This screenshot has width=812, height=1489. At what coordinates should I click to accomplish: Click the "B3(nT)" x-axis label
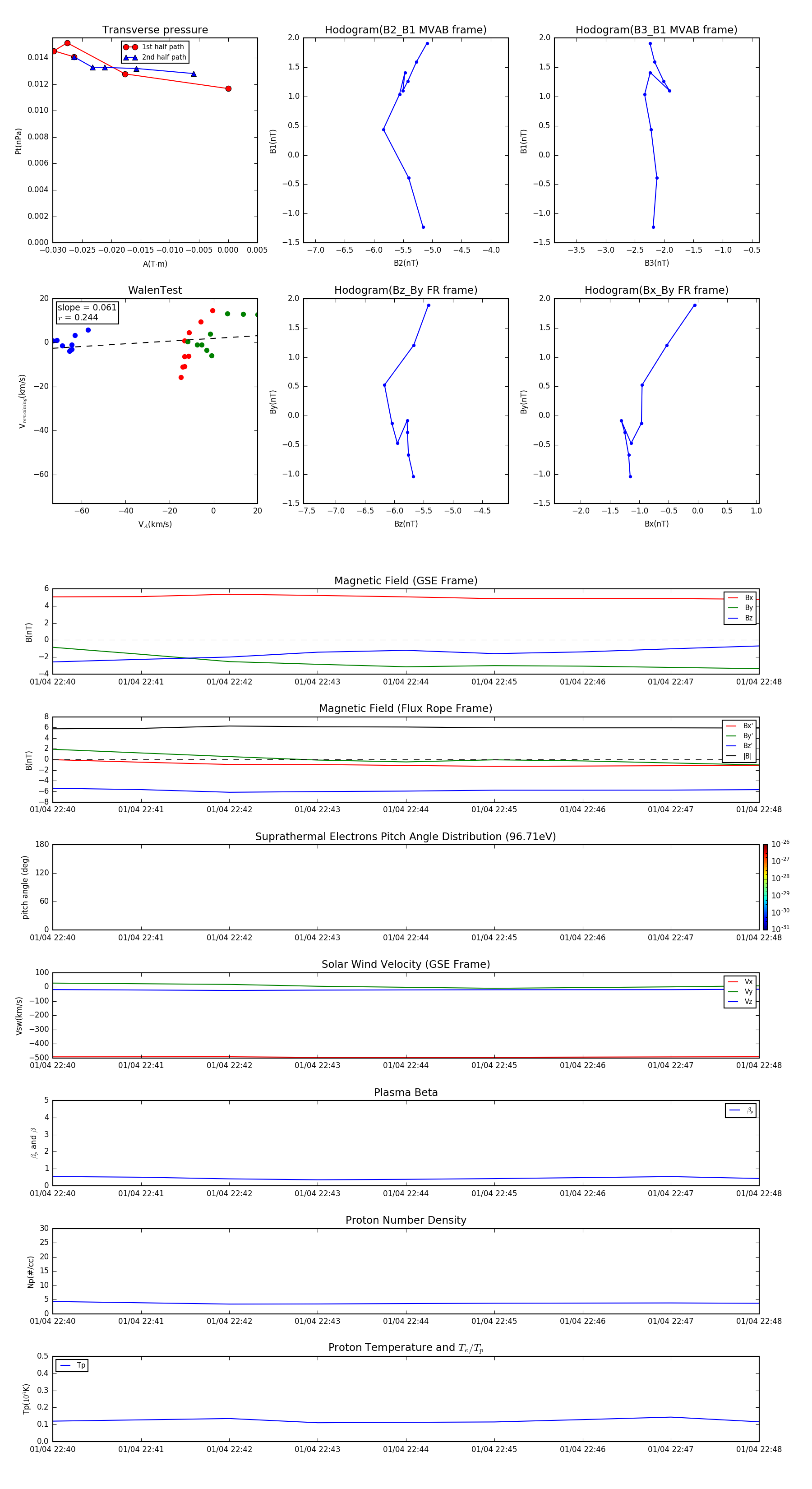[x=656, y=263]
